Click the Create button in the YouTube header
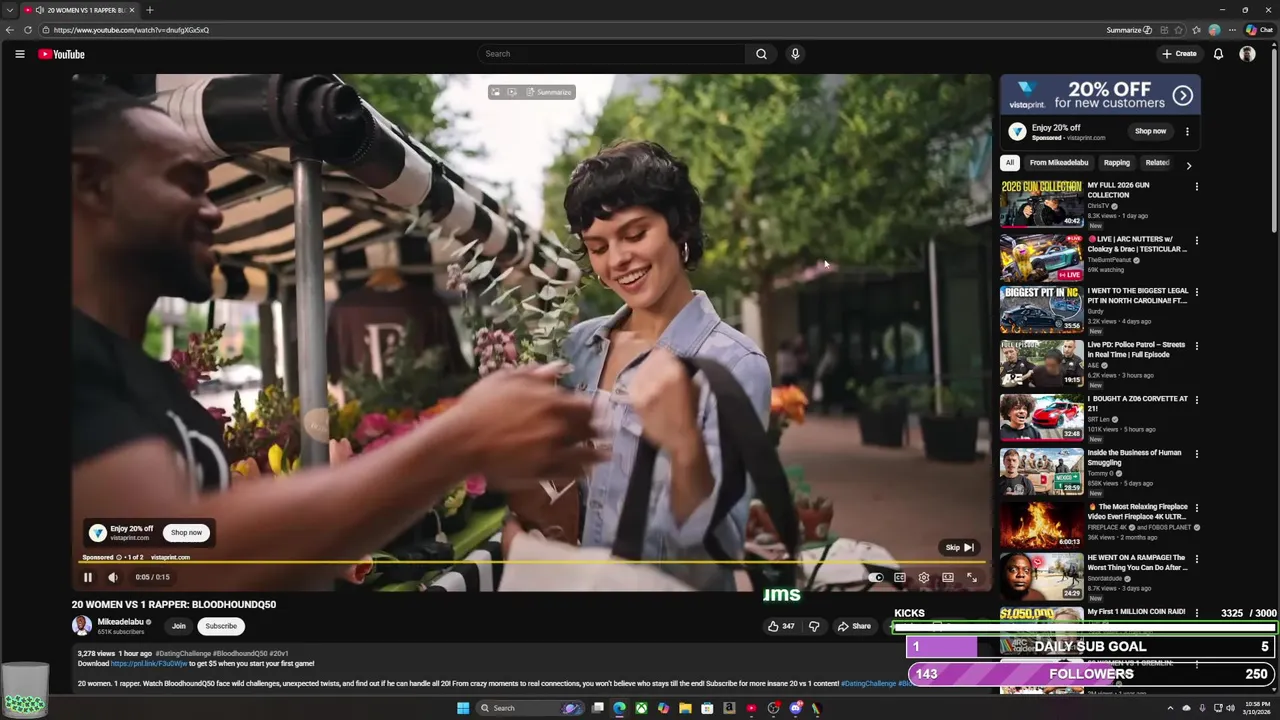The image size is (1280, 720). point(1179,54)
